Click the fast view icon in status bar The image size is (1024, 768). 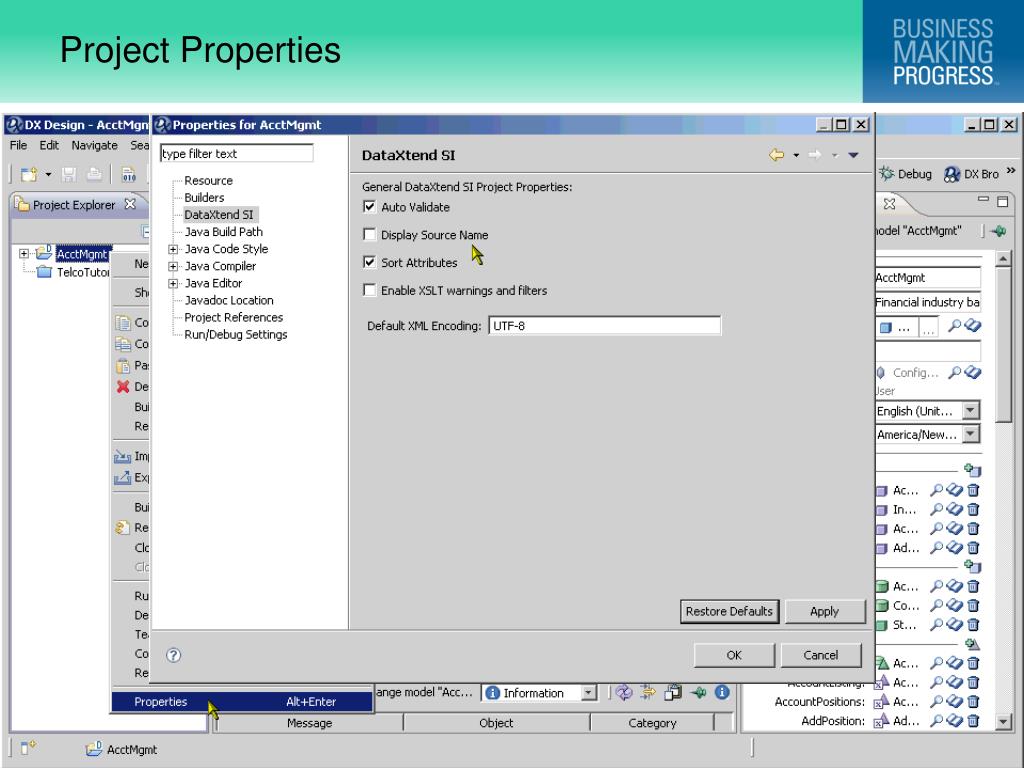28,748
